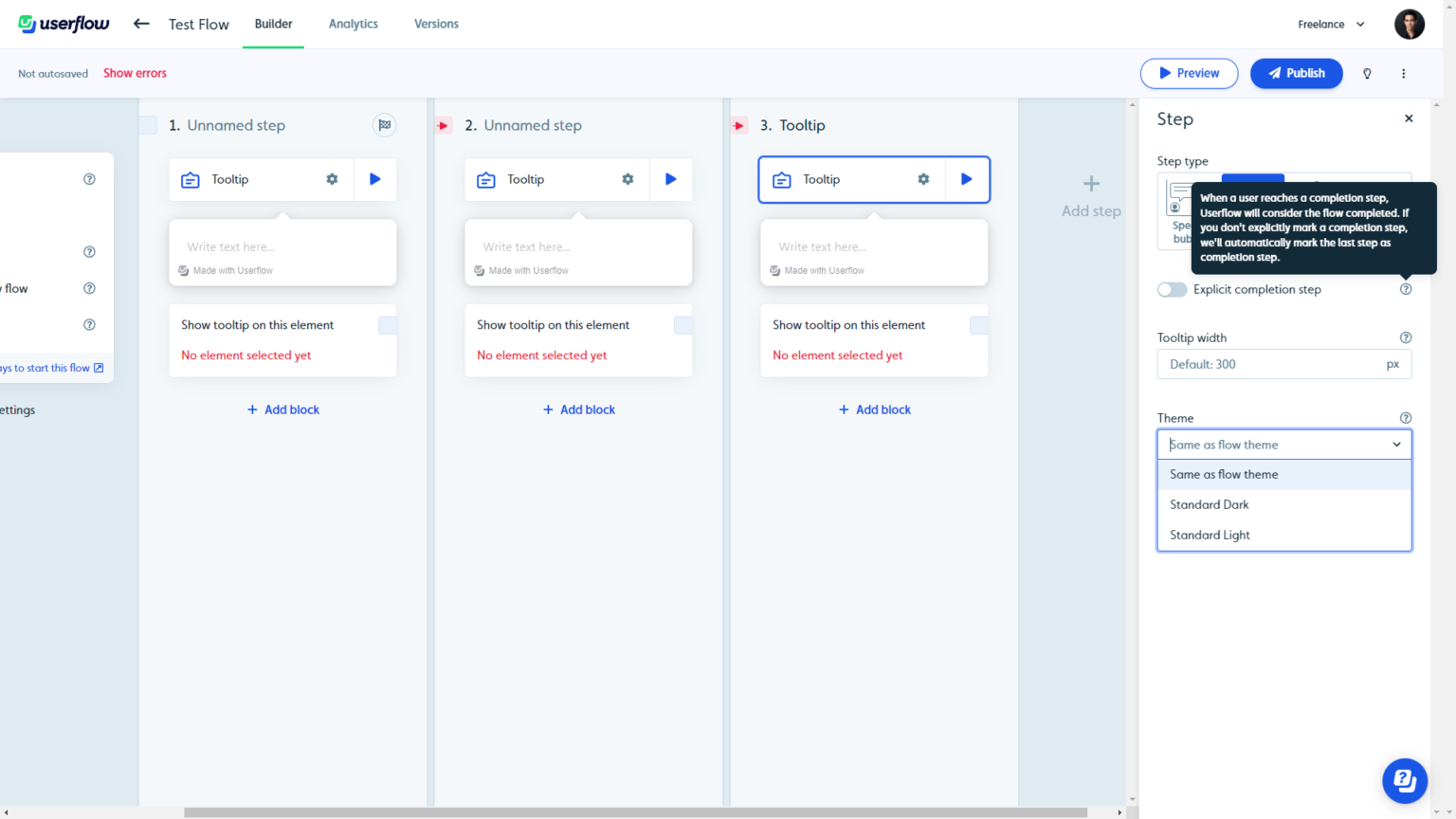1456x819 pixels.
Task: Open Tooltip settings gear on step 1
Action: point(330,179)
